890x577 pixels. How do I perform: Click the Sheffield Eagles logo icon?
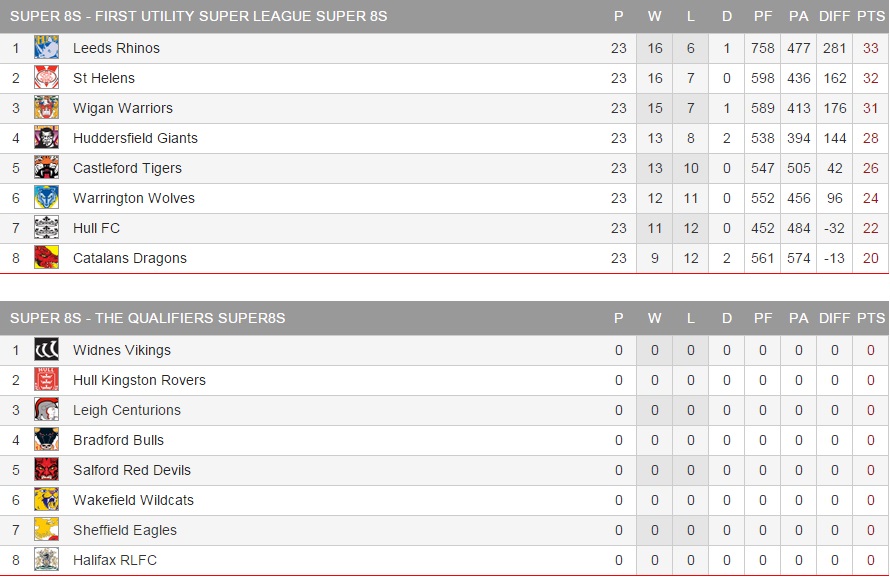46,530
